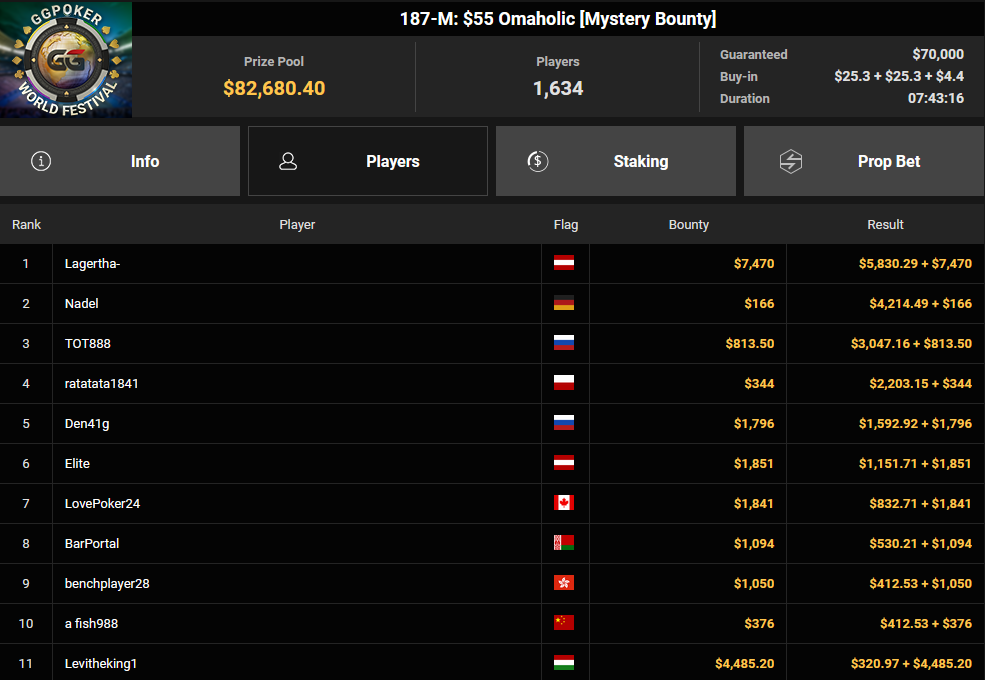Click ratatata1841's Polish flag
Viewport: 985px width, 680px height.
563,383
